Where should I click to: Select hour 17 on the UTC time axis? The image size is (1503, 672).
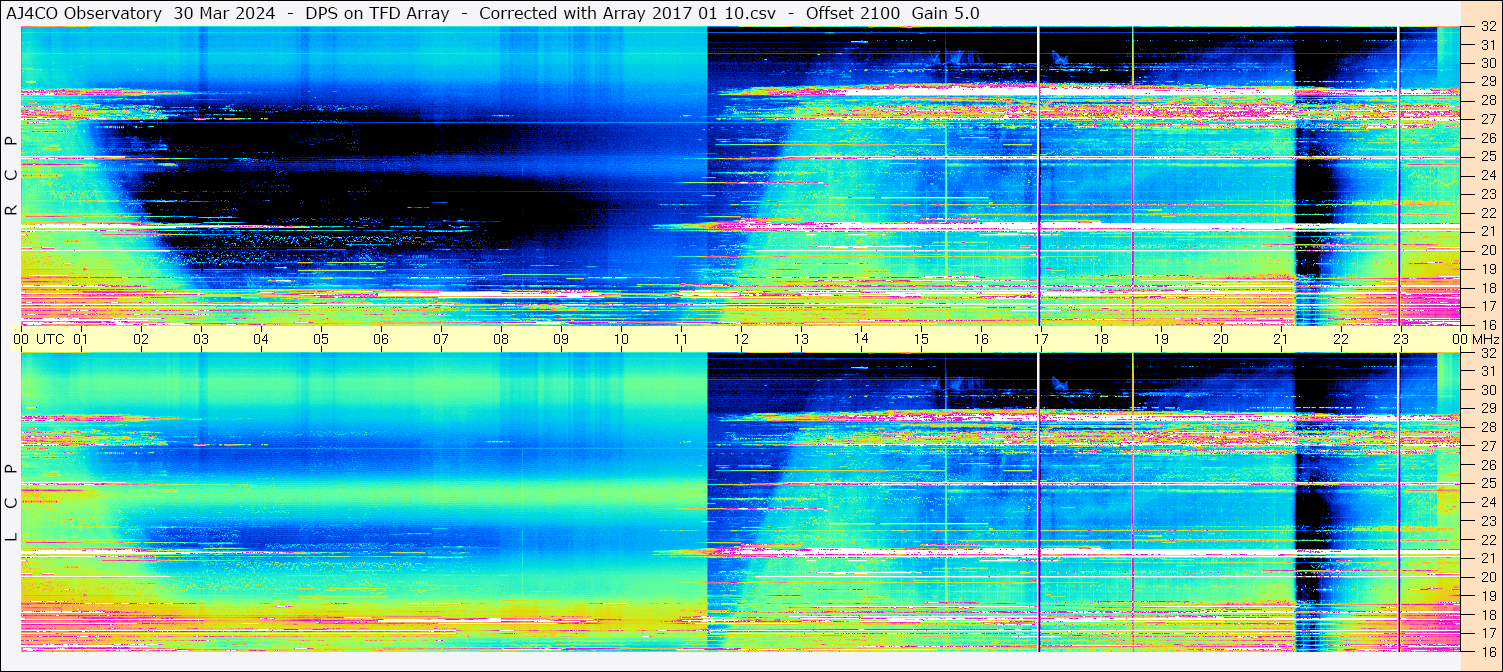point(1041,339)
